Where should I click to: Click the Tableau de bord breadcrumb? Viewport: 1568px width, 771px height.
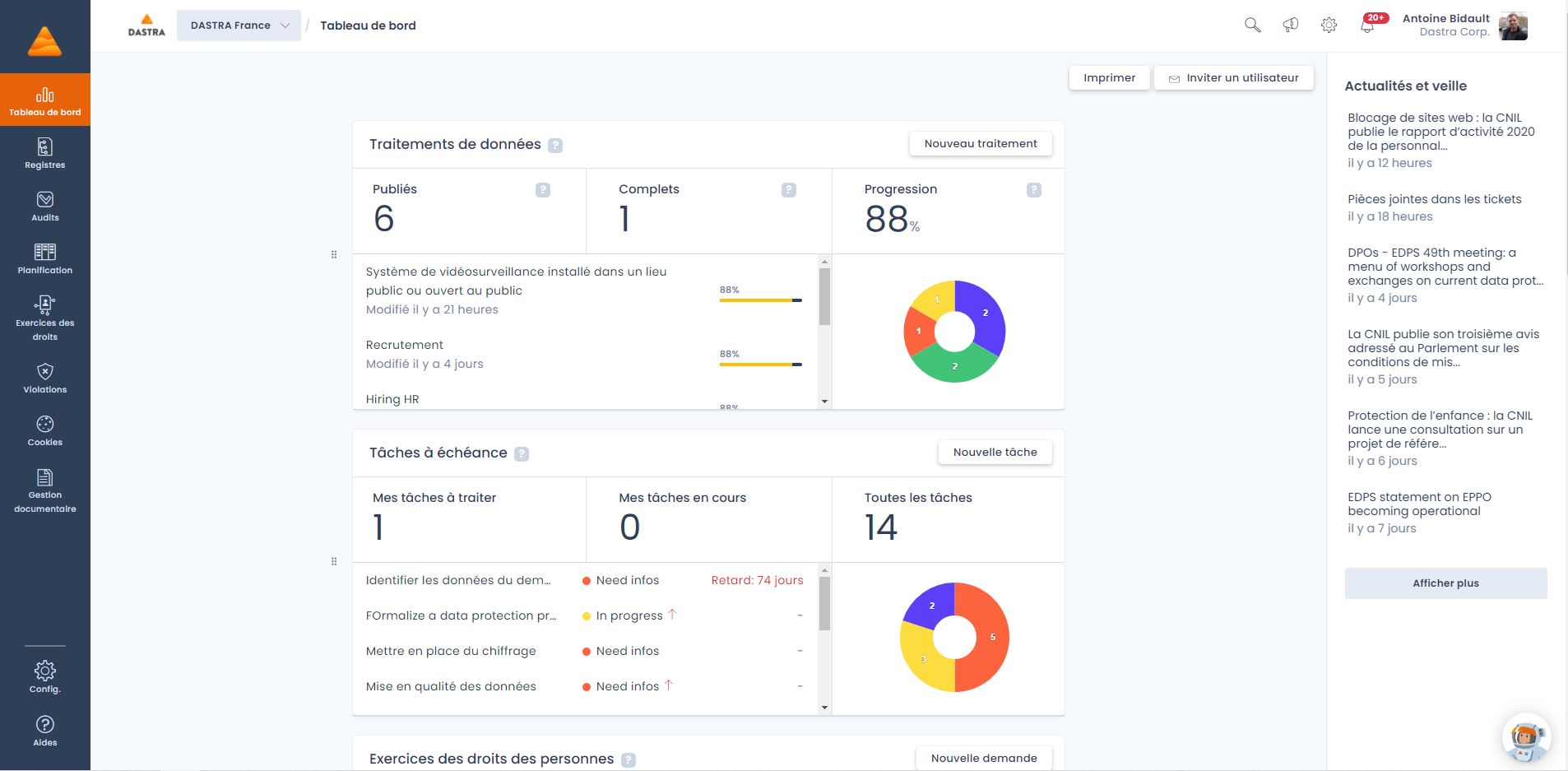click(368, 26)
